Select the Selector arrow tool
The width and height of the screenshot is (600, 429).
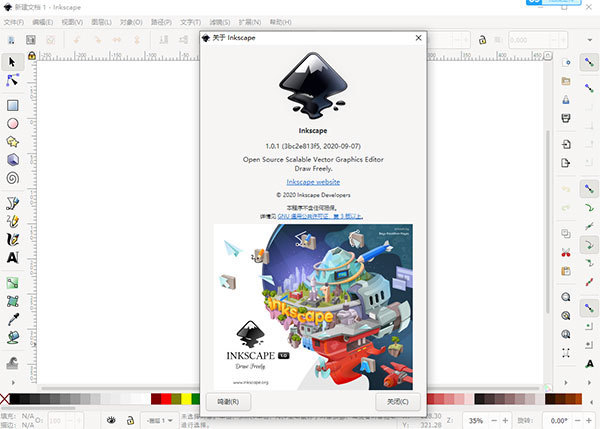tap(12, 62)
